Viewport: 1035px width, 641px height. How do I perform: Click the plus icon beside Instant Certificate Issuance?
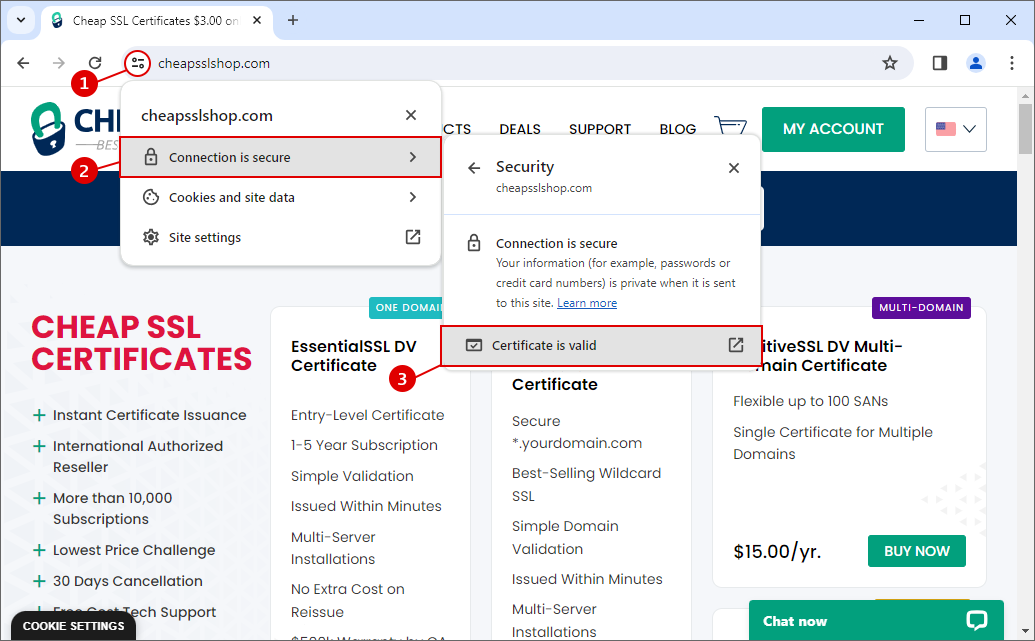(x=39, y=415)
